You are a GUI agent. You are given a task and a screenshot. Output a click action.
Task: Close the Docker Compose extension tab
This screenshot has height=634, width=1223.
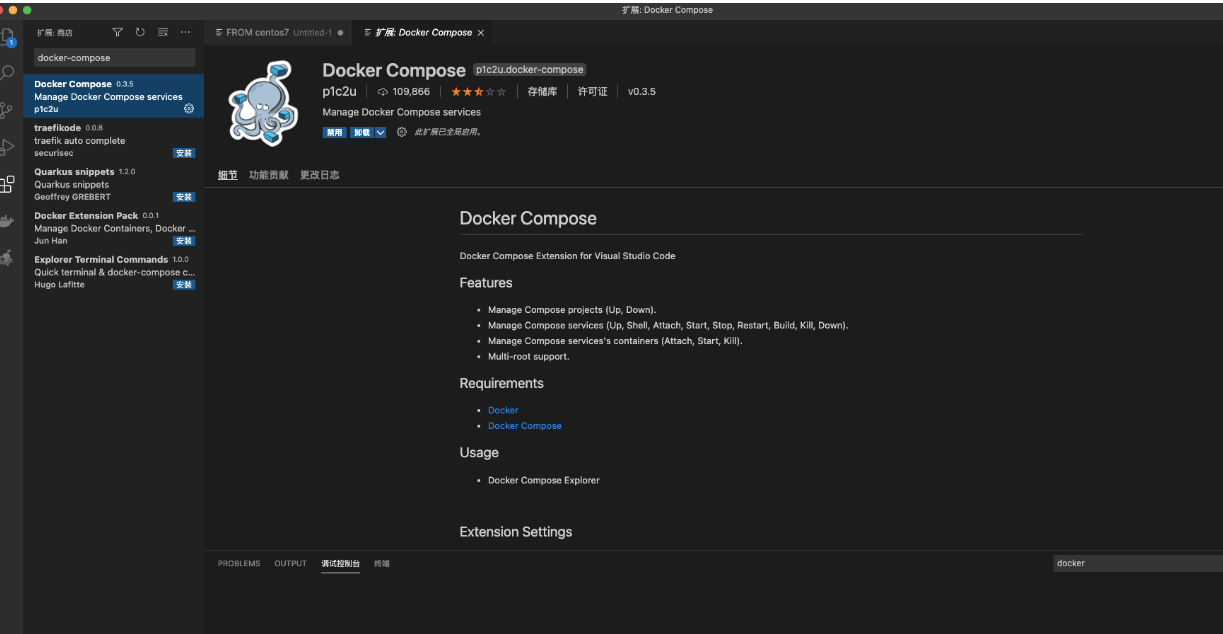pos(480,32)
